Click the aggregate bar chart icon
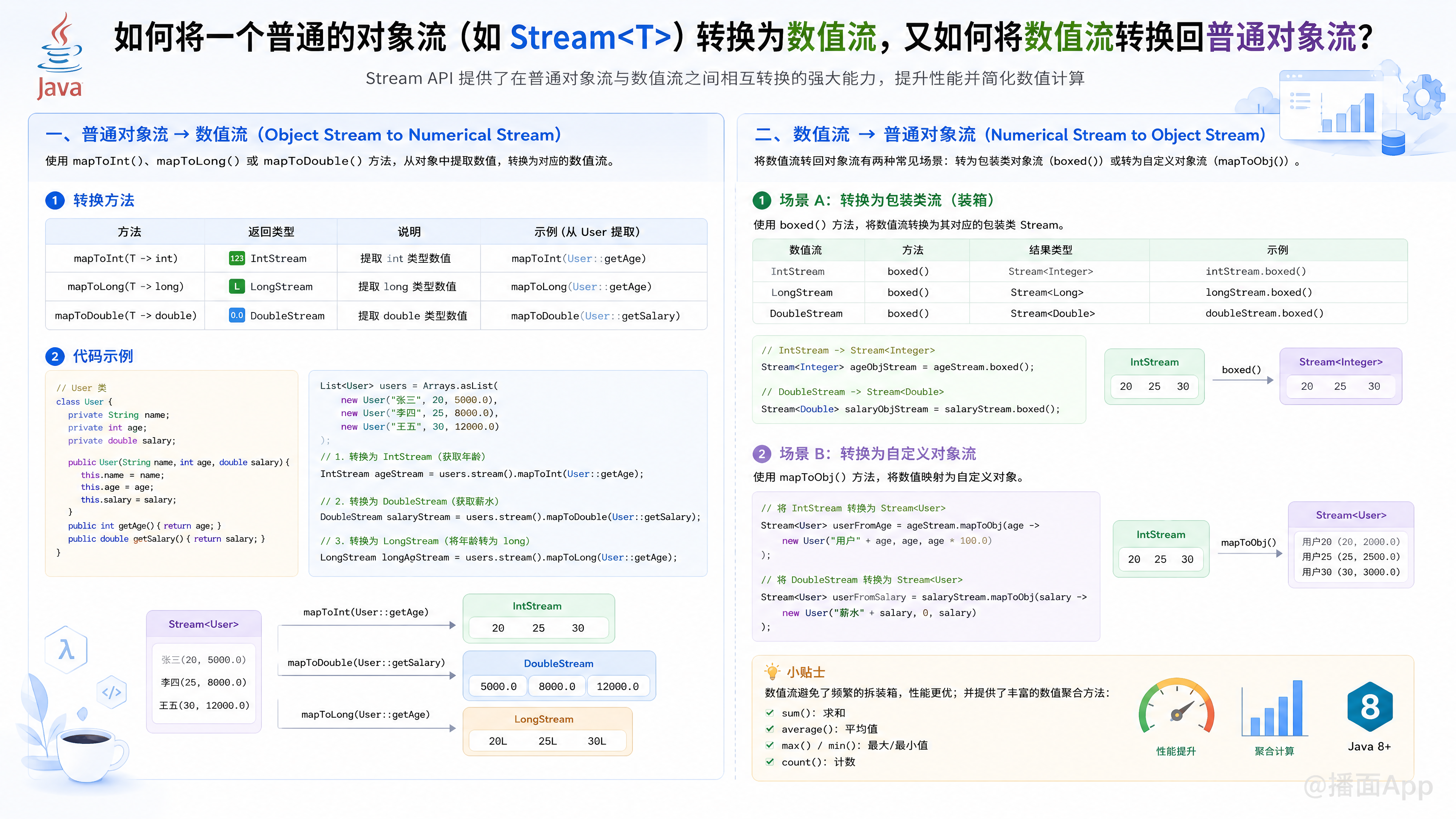Viewport: 1456px width, 819px height. pos(1274,708)
